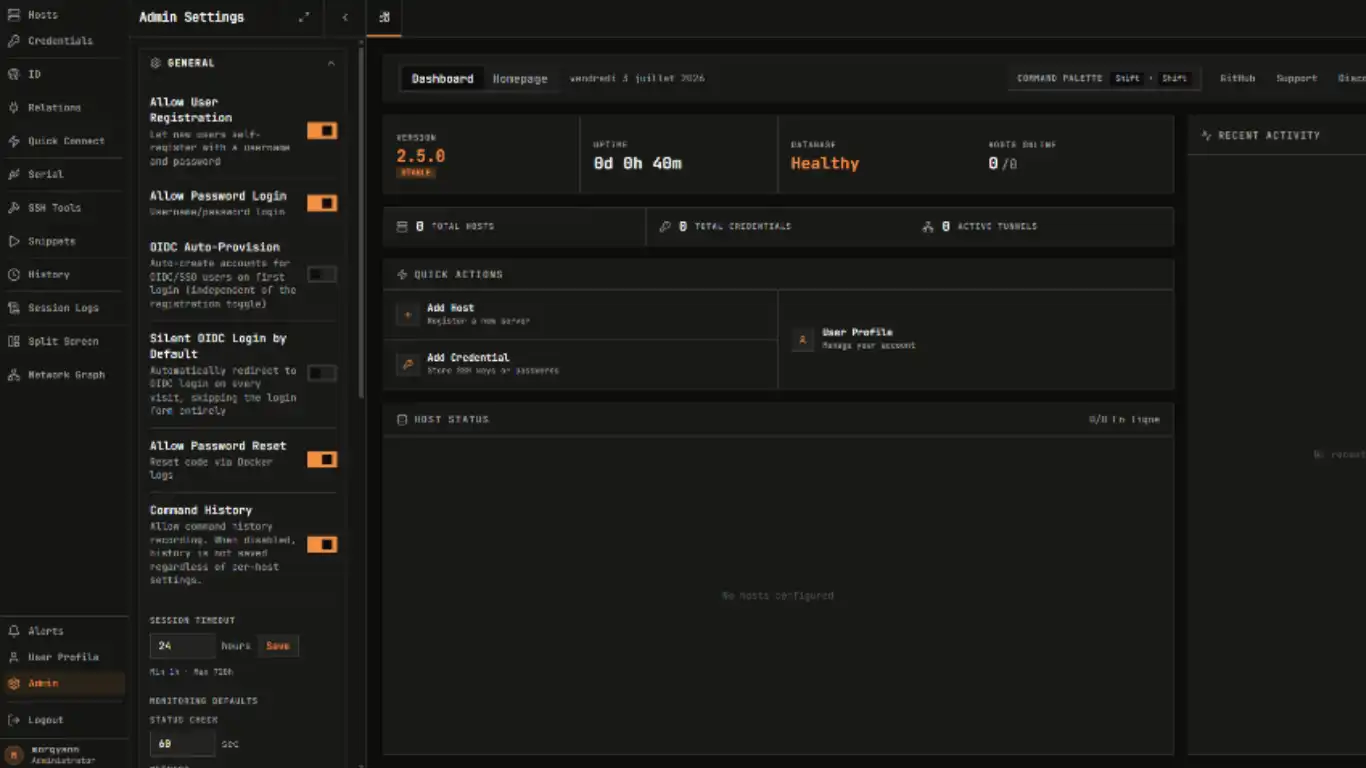The width and height of the screenshot is (1366, 768).
Task: Enable OIDC Auto-Provision toggle
Action: pyautogui.click(x=322, y=274)
